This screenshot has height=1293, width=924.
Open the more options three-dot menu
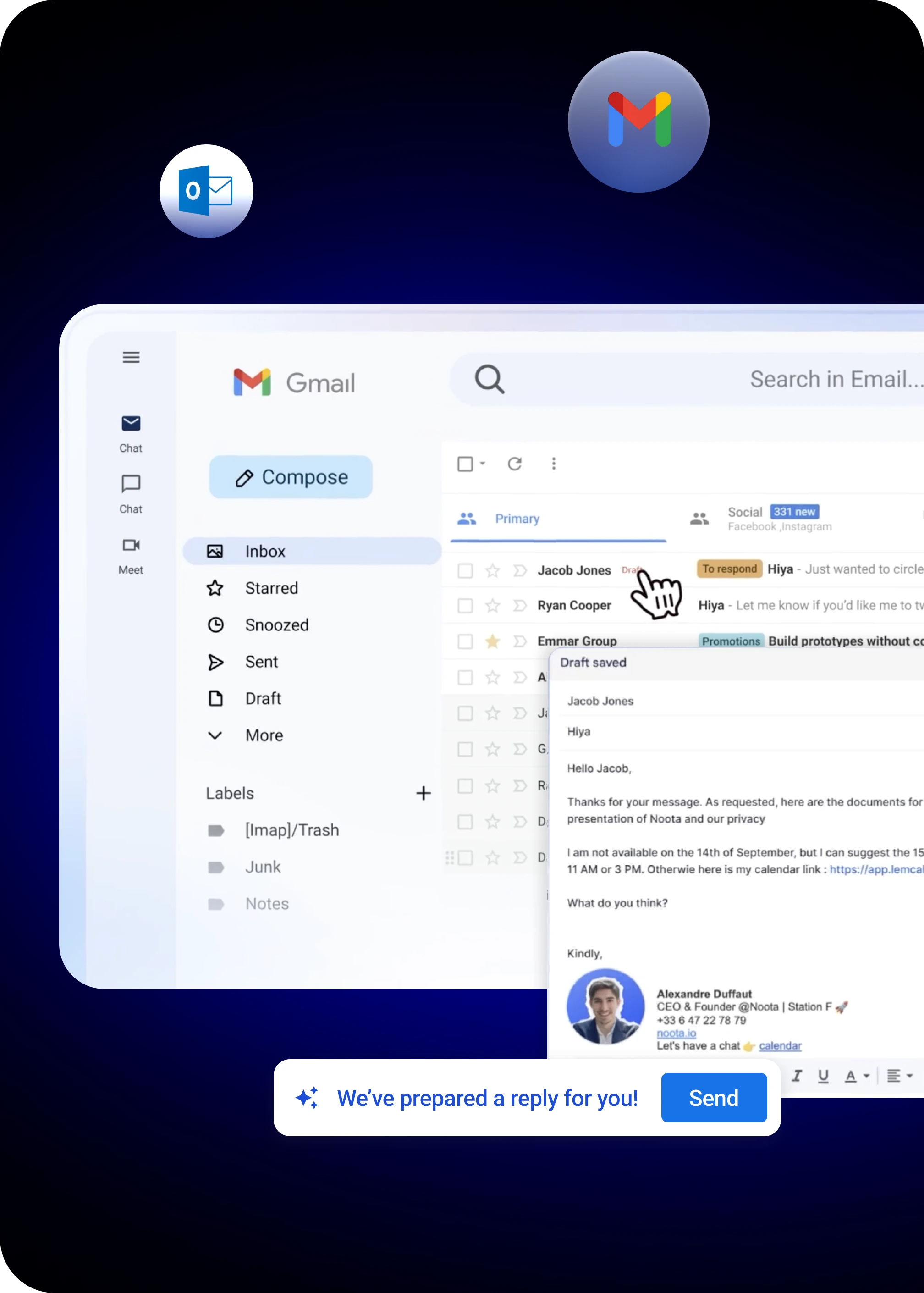click(553, 464)
